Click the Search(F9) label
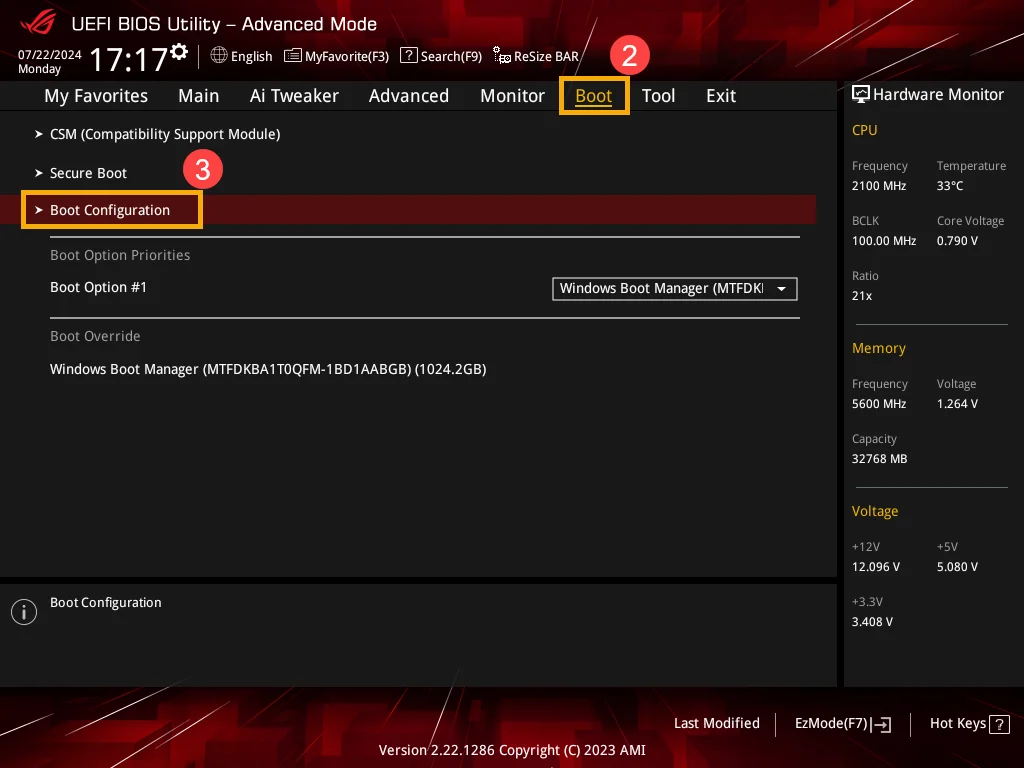The width and height of the screenshot is (1024, 768). pyautogui.click(x=451, y=56)
